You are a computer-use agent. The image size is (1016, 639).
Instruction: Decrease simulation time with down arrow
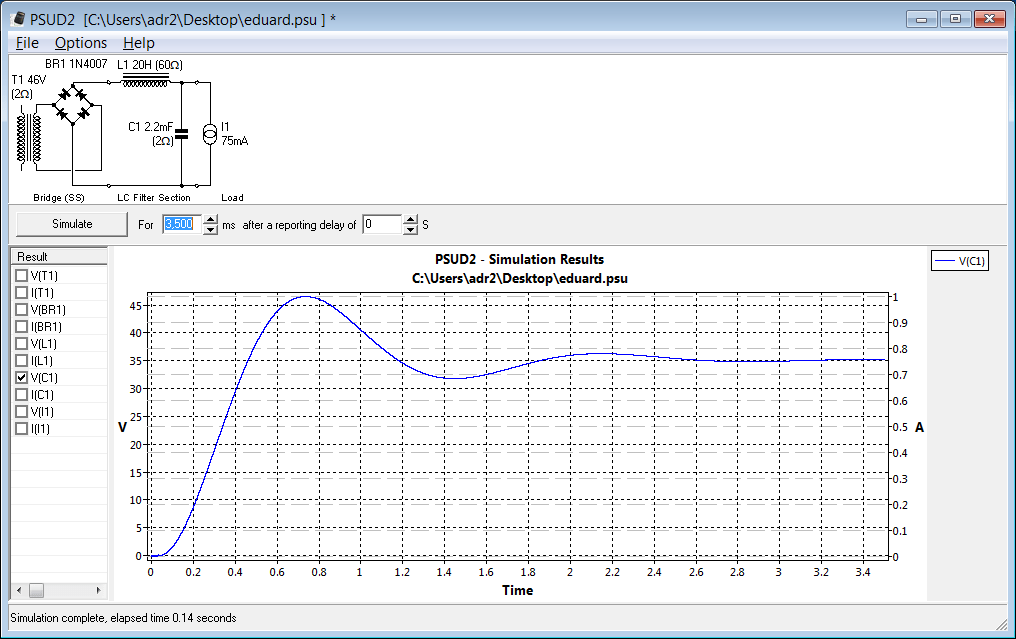pyautogui.click(x=211, y=229)
